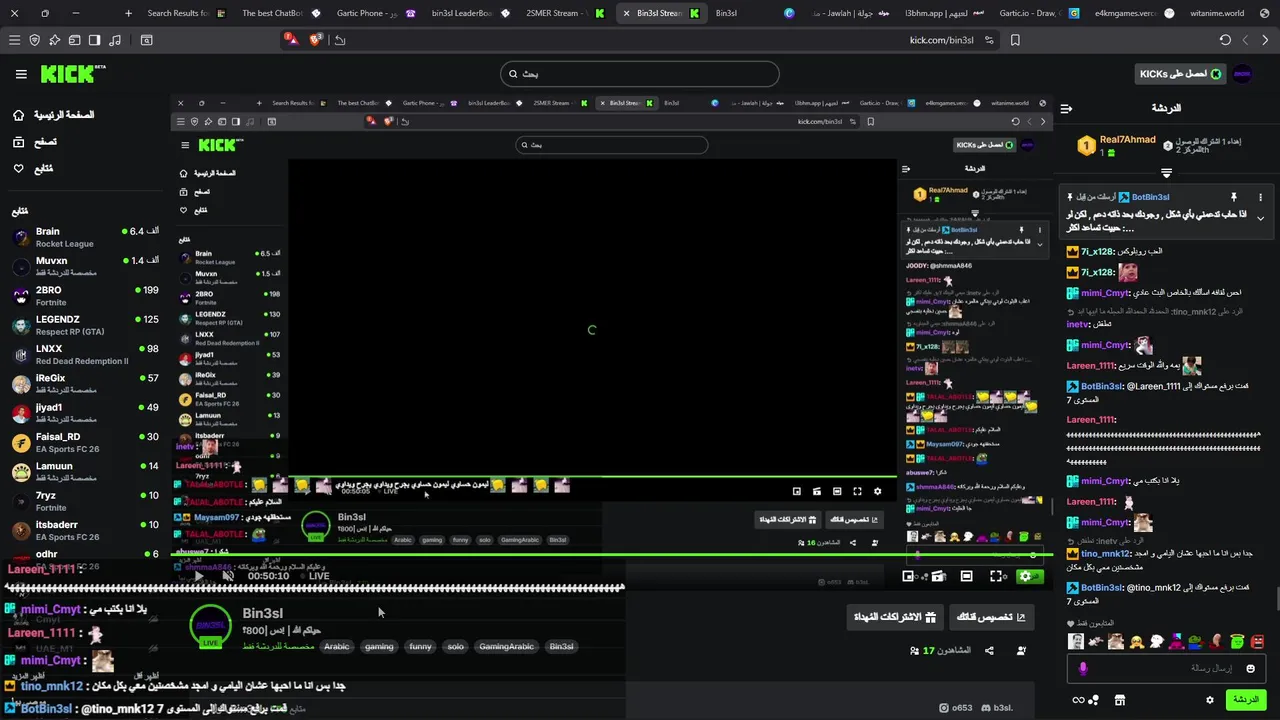Expand the leaderboard chevron under Real7Ahmad
This screenshot has height=720, width=1280.
[1166, 173]
